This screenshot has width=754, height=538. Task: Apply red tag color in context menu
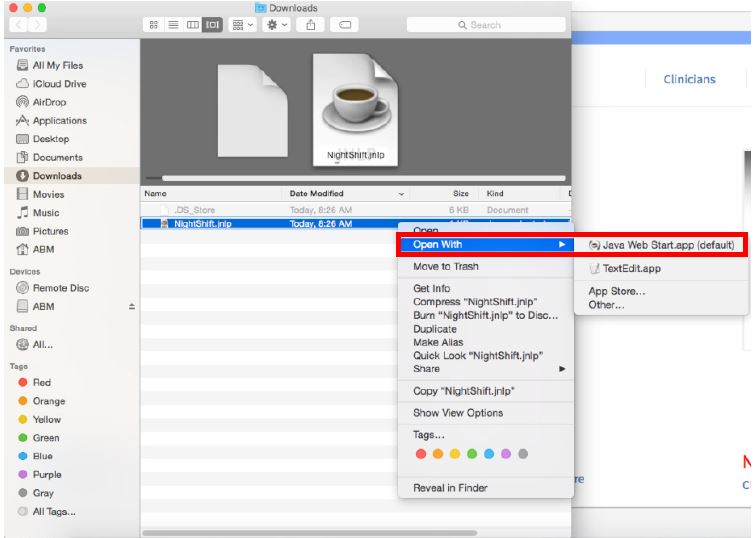tap(421, 454)
